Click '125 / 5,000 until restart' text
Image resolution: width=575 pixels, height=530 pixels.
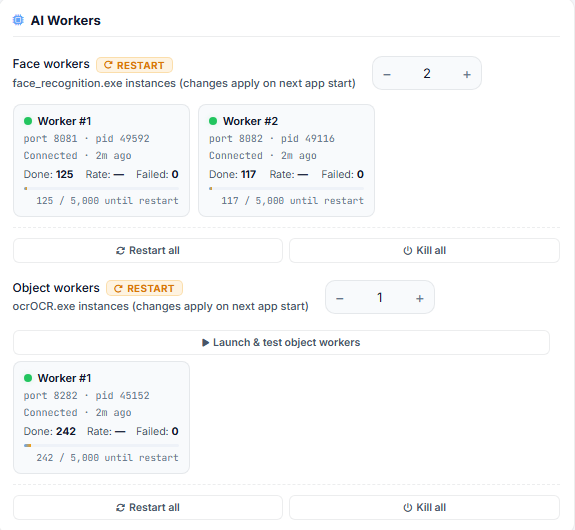[x=107, y=201]
